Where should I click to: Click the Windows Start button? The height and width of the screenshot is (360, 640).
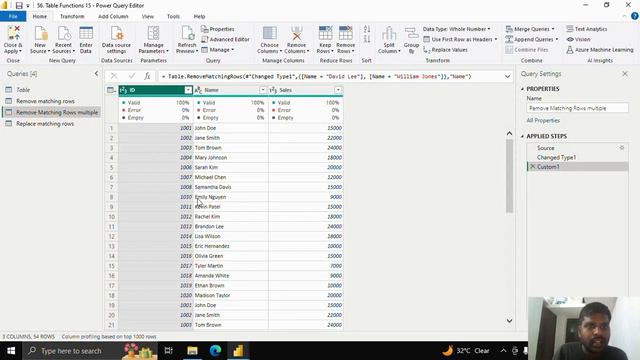[x=11, y=351]
